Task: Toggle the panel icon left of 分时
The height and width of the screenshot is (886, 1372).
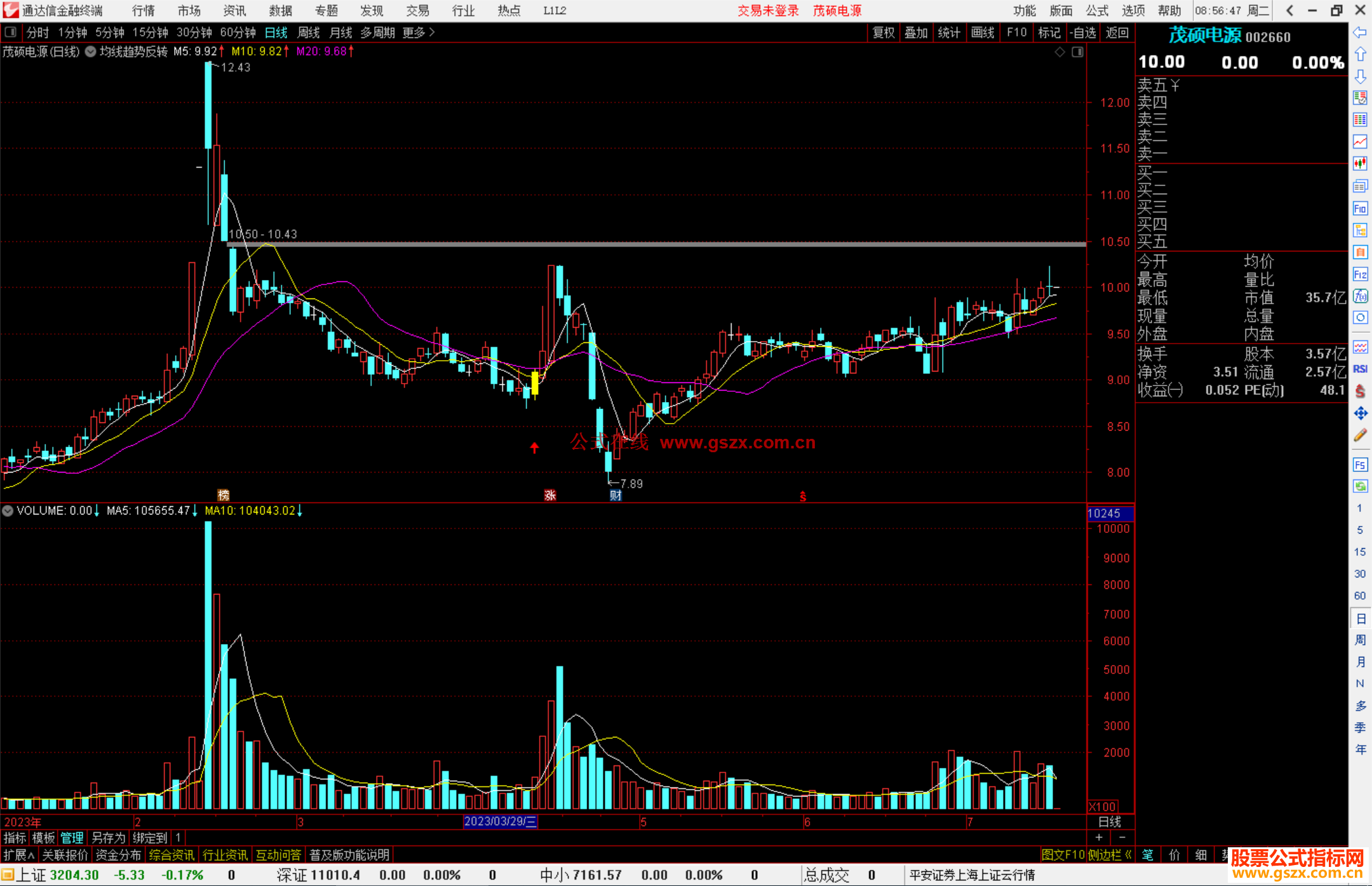Action: [x=10, y=32]
